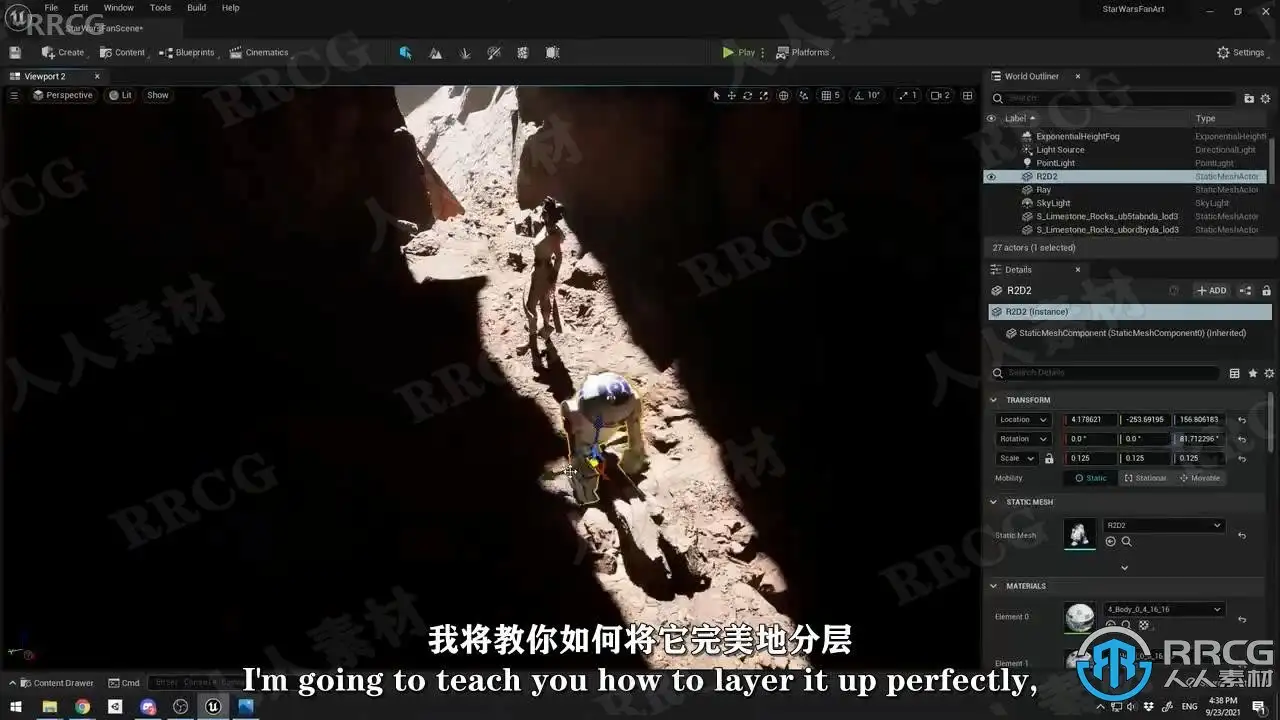The height and width of the screenshot is (720, 1280).
Task: Switch to Mesh Paint mode icon
Action: pos(493,52)
